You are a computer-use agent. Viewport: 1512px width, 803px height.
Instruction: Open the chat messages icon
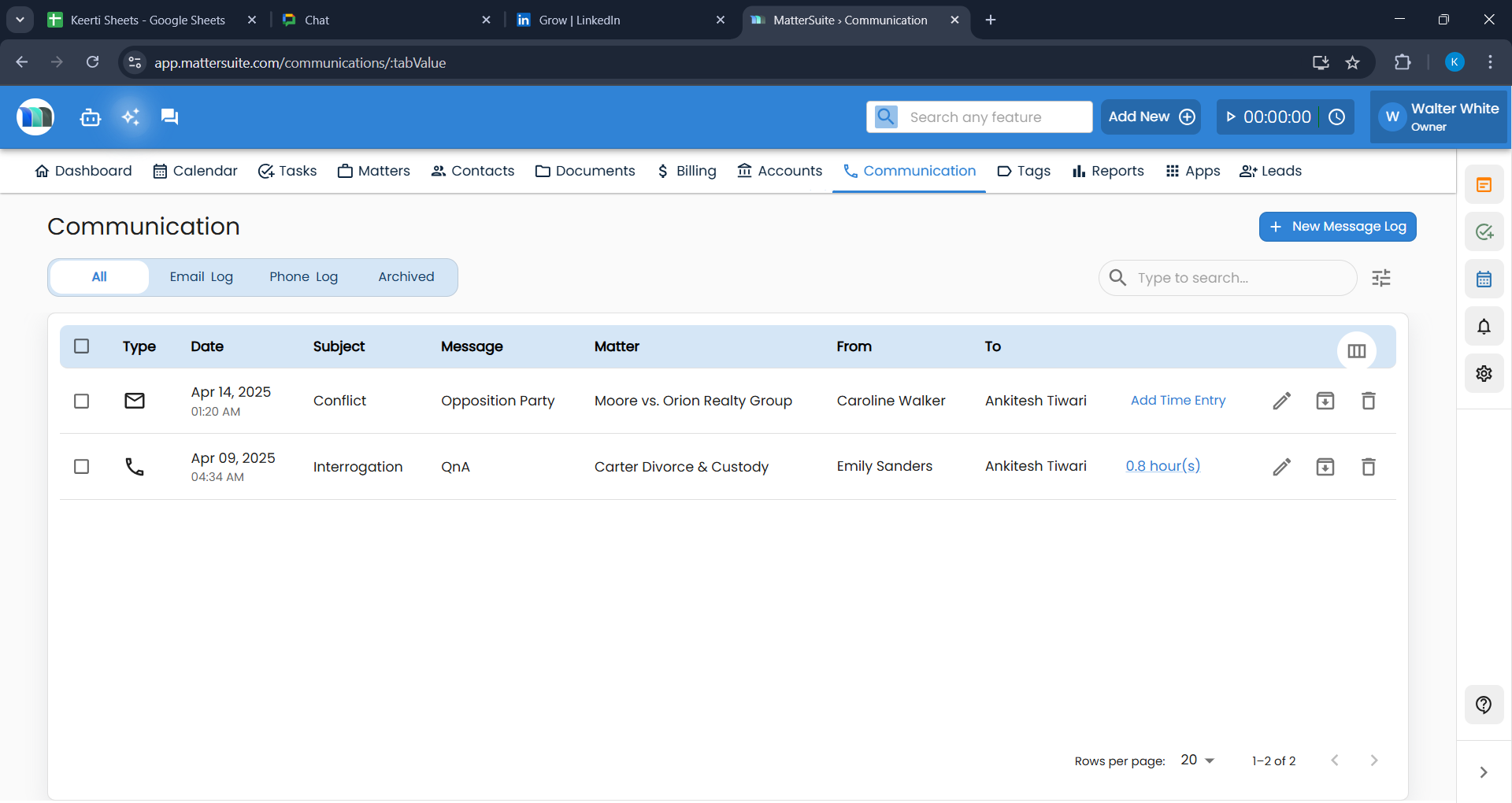169,117
